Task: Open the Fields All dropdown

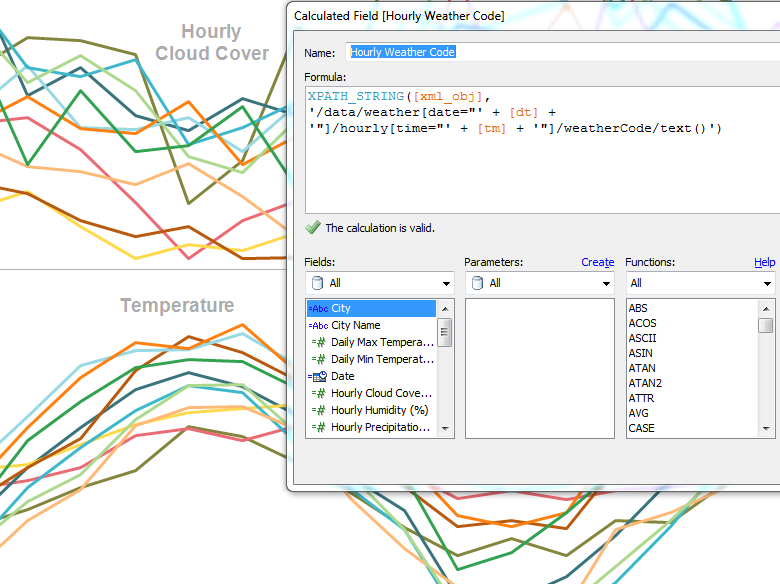Action: click(x=380, y=283)
